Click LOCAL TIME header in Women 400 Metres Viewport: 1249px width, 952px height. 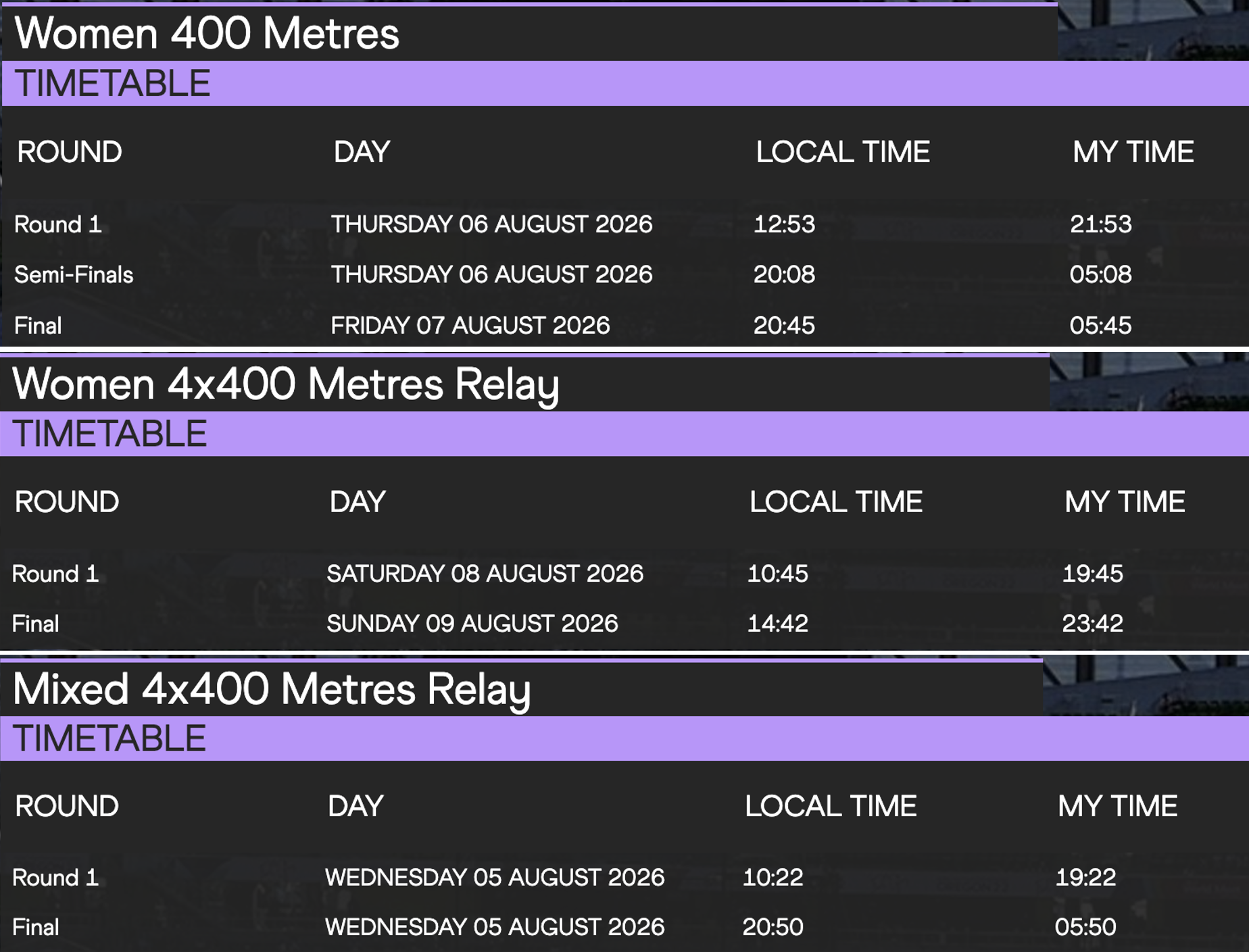point(843,152)
